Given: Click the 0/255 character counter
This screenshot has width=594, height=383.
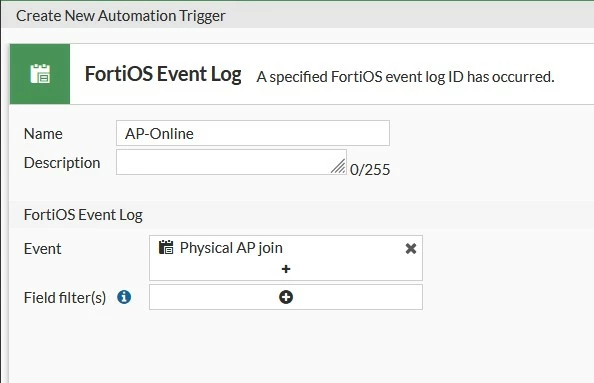Looking at the screenshot, I should tap(370, 170).
